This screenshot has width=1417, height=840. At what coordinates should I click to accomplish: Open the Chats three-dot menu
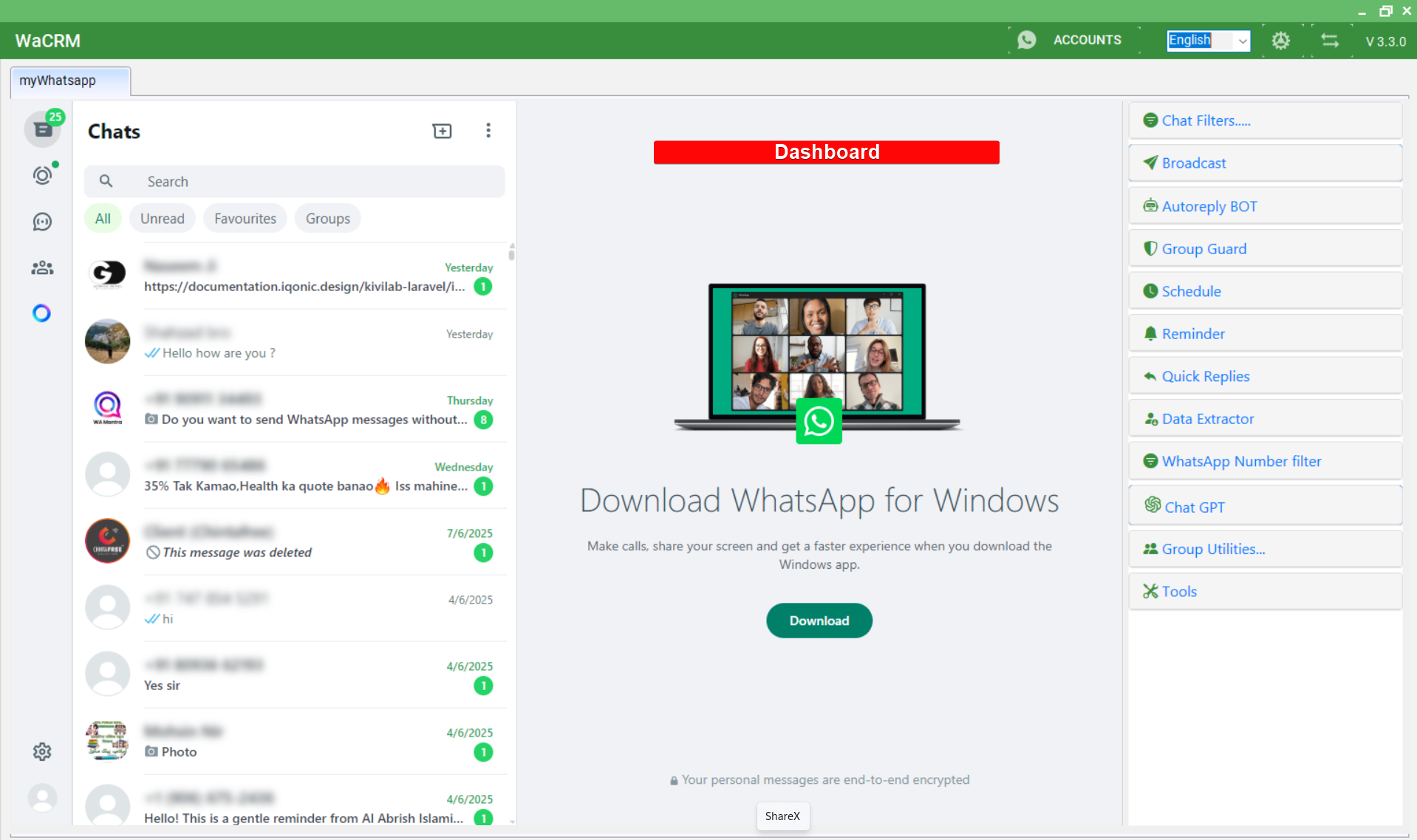[x=488, y=131]
